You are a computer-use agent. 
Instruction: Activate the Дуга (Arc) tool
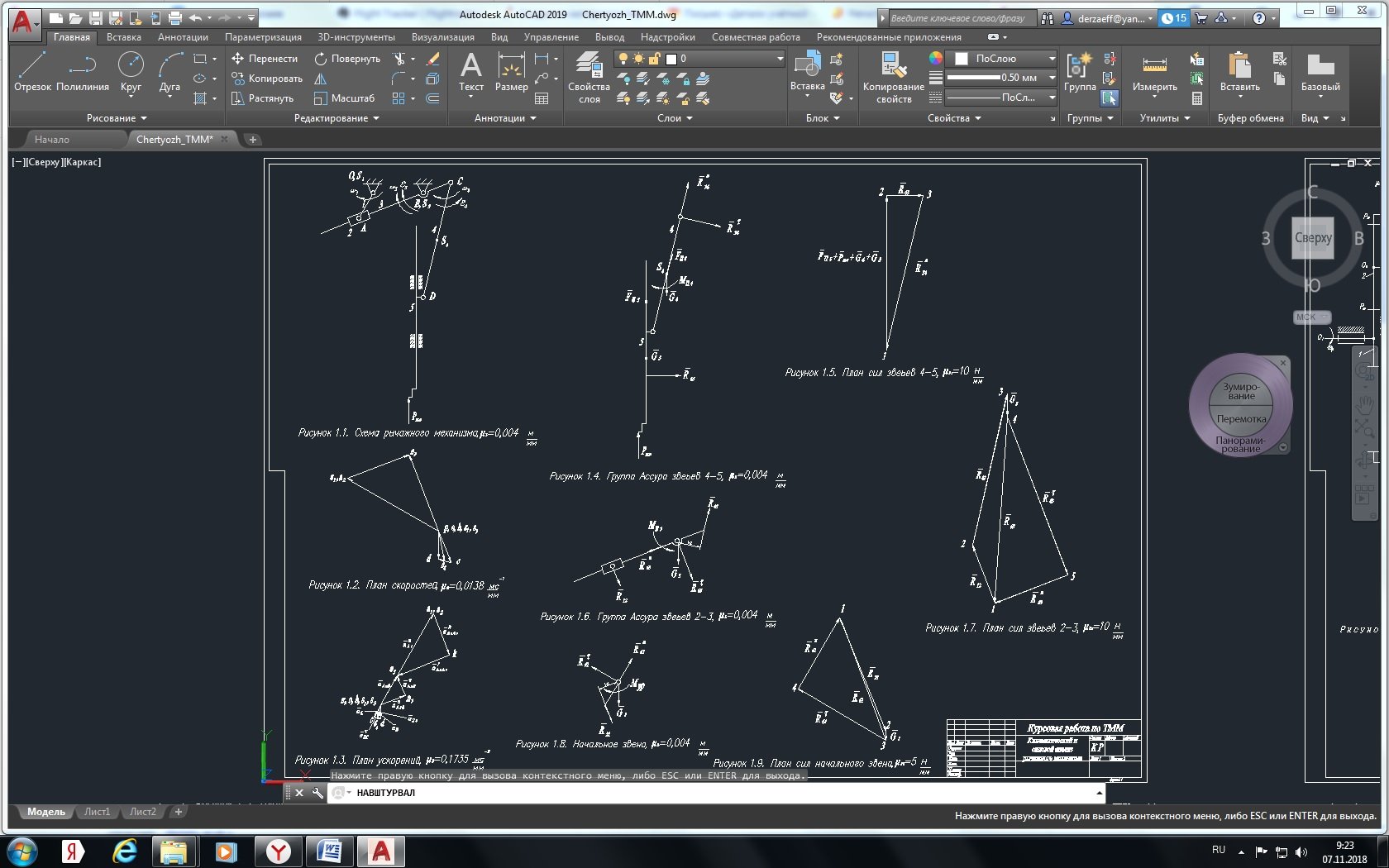pyautogui.click(x=169, y=71)
